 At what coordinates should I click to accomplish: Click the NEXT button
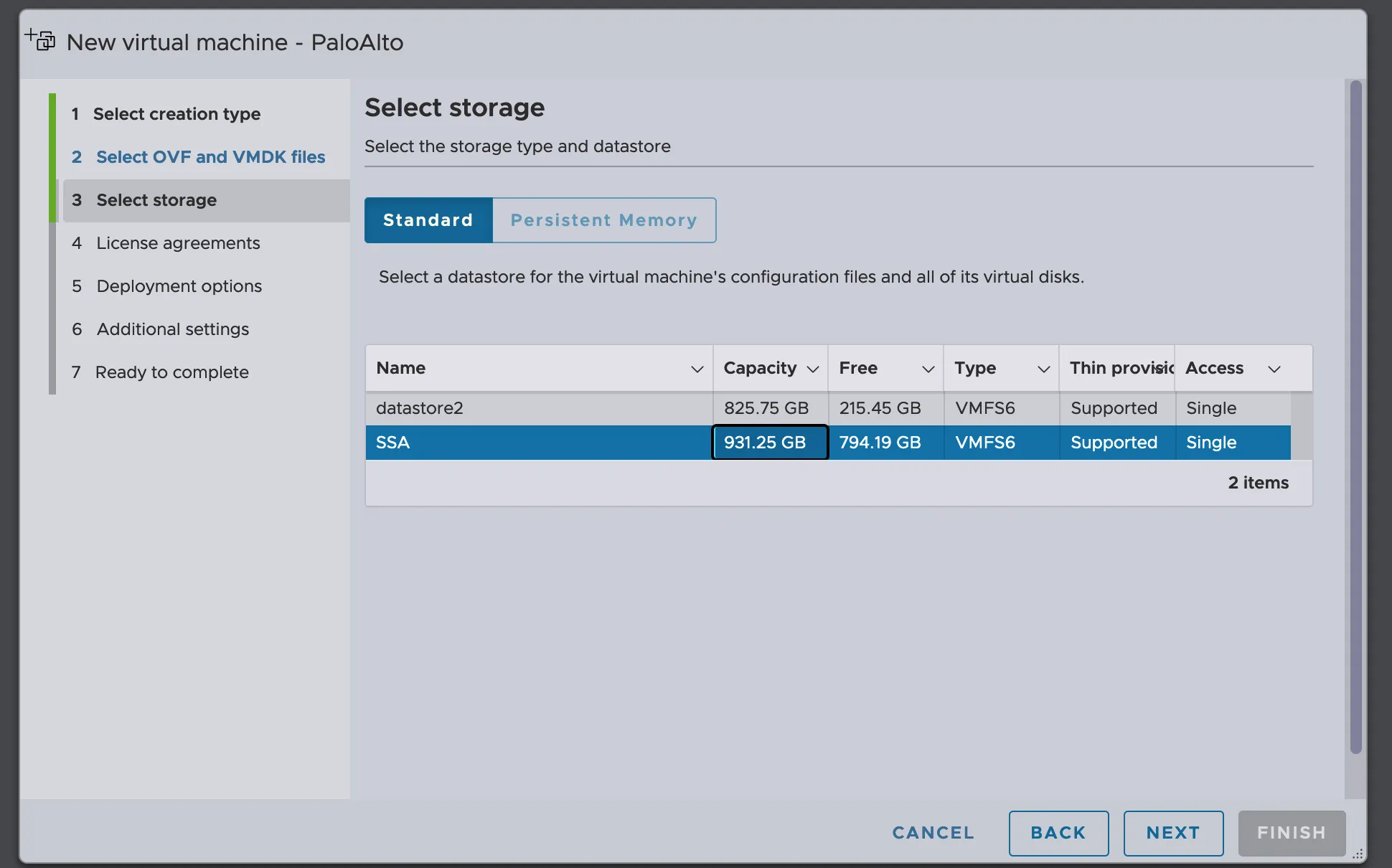coord(1173,833)
